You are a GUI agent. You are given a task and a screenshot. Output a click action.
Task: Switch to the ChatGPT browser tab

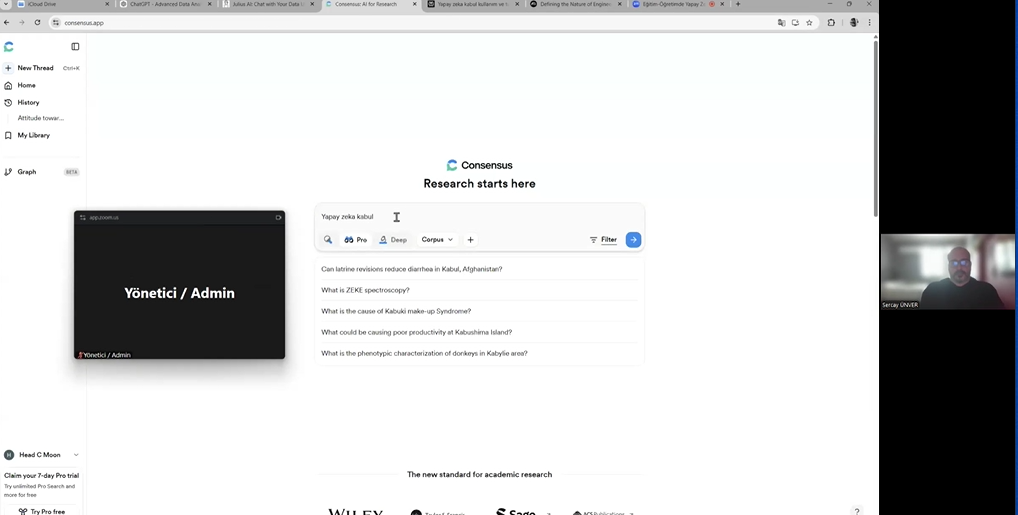[165, 4]
